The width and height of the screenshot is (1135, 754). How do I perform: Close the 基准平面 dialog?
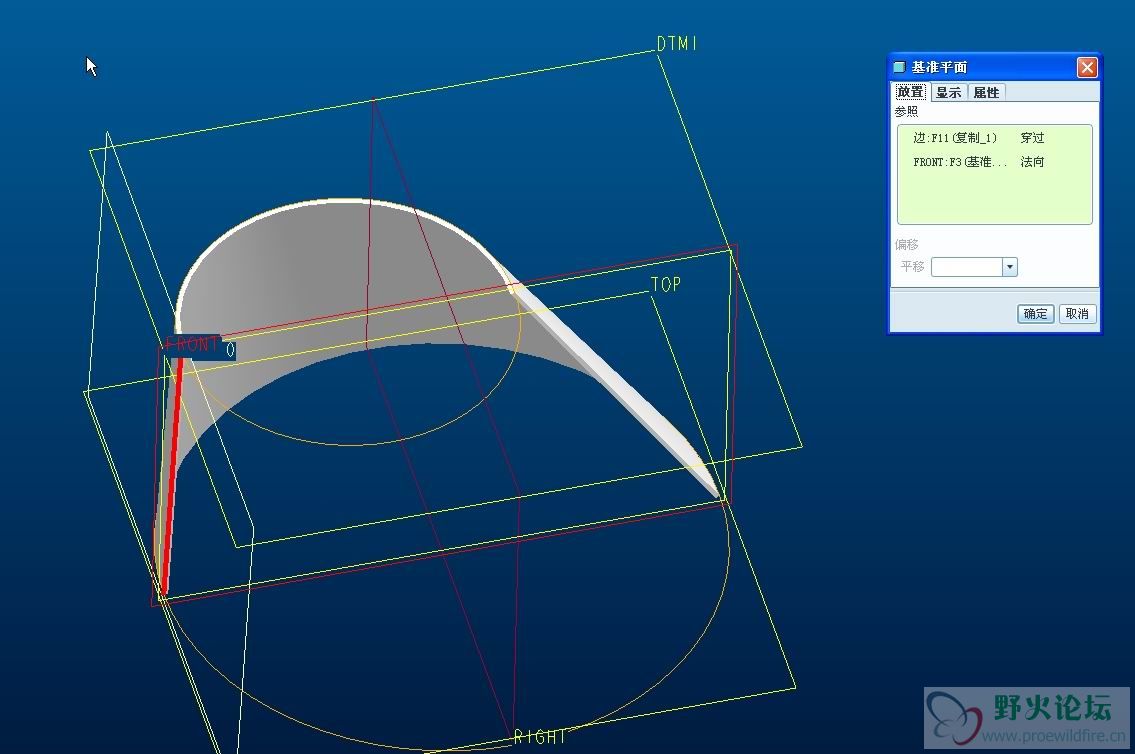(1087, 67)
